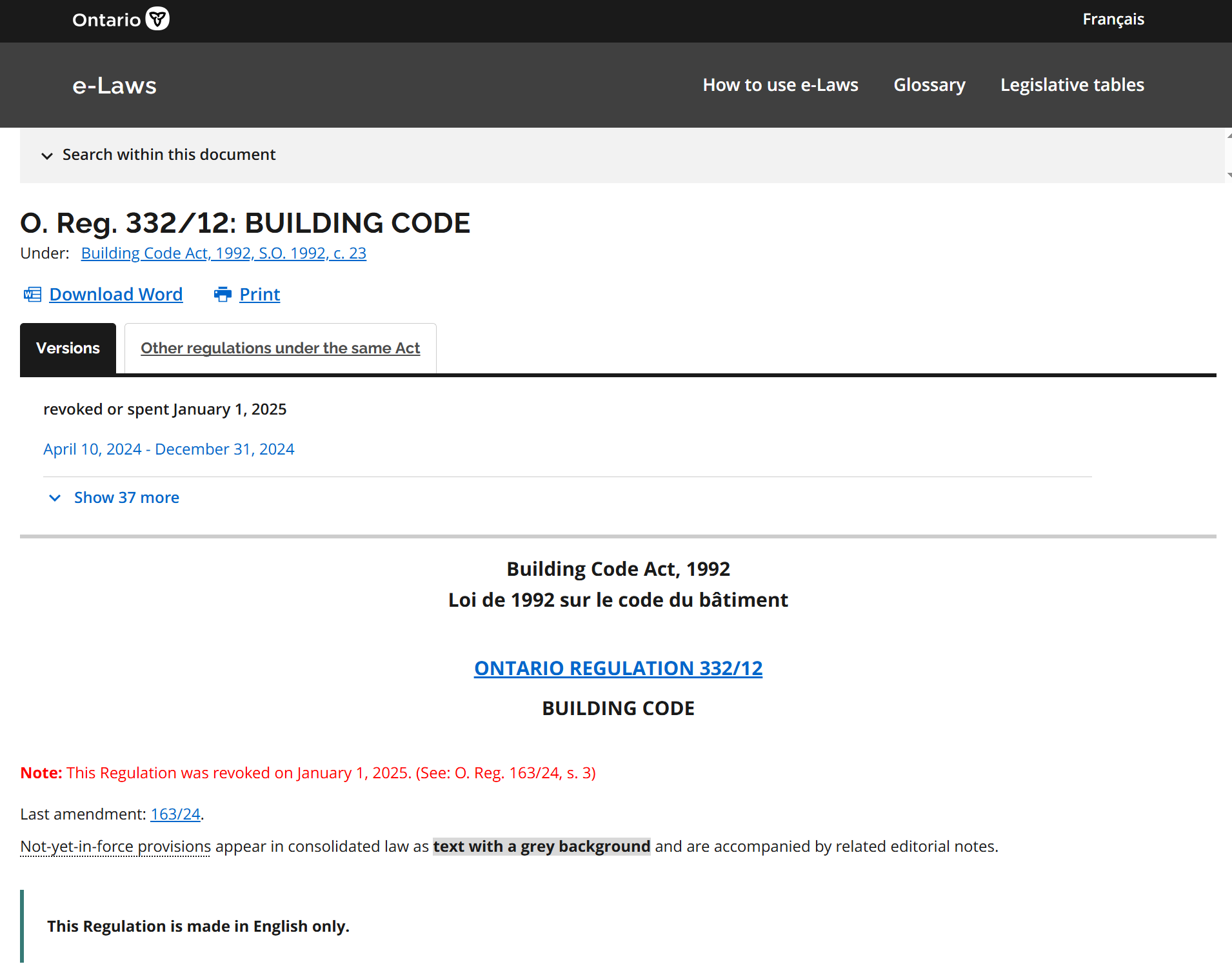This screenshot has width=1232, height=973.
Task: Open the Building Code Act, 1992 link
Action: coord(223,253)
